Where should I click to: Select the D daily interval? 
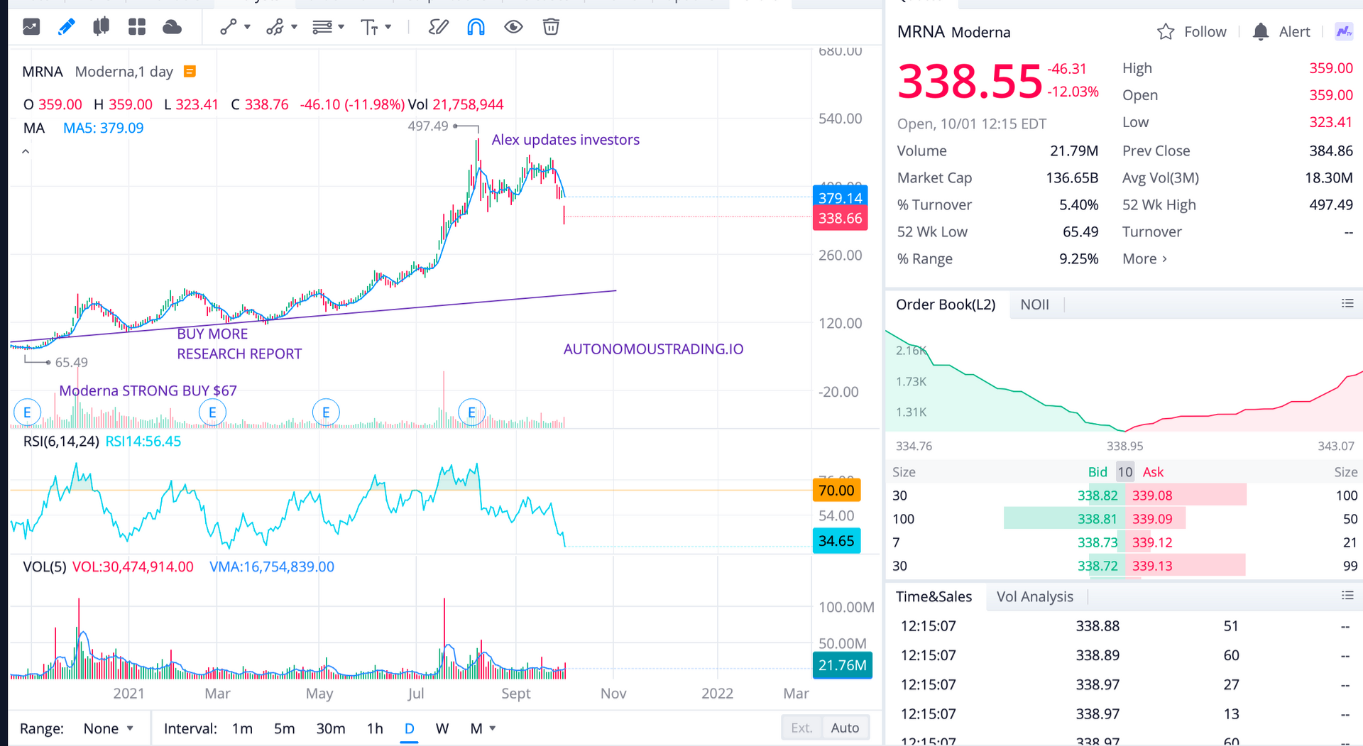tap(409, 728)
